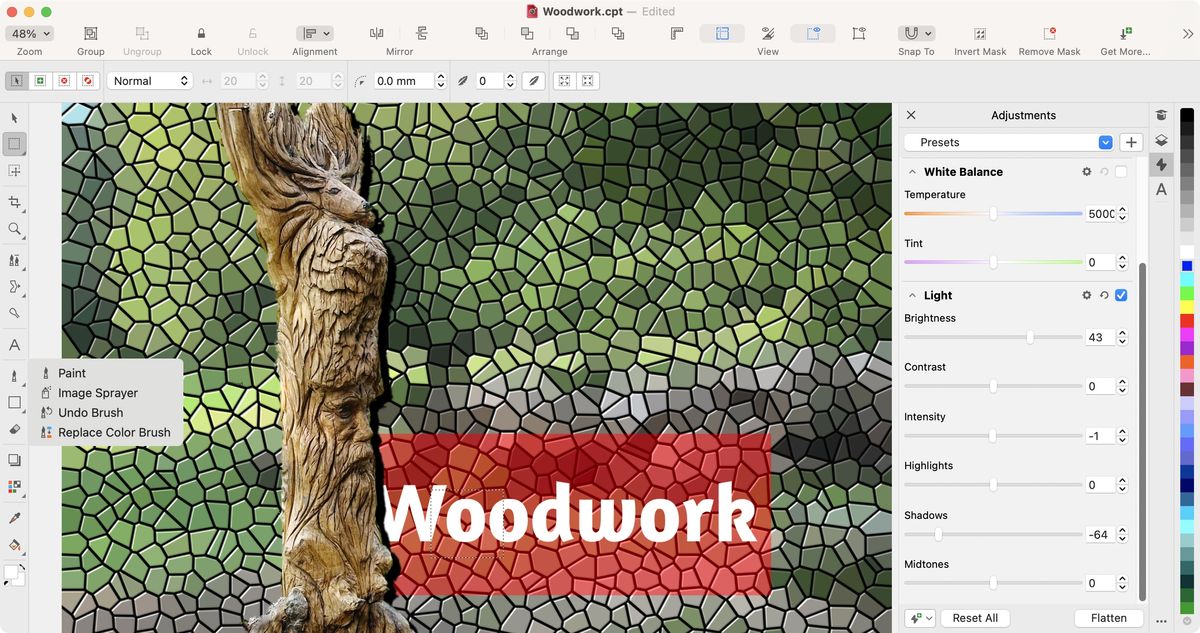Screen dimensions: 1200x633
Task: Disable the Light adjustment checkbox
Action: pyautogui.click(x=1121, y=295)
